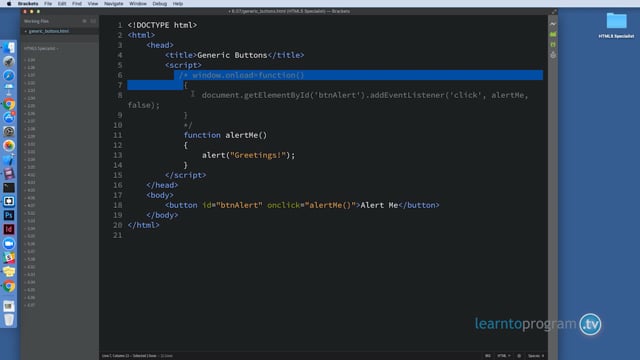The image size is (640, 360).
Task: Split the editor view from the sidebar icon
Action: (x=93, y=21)
